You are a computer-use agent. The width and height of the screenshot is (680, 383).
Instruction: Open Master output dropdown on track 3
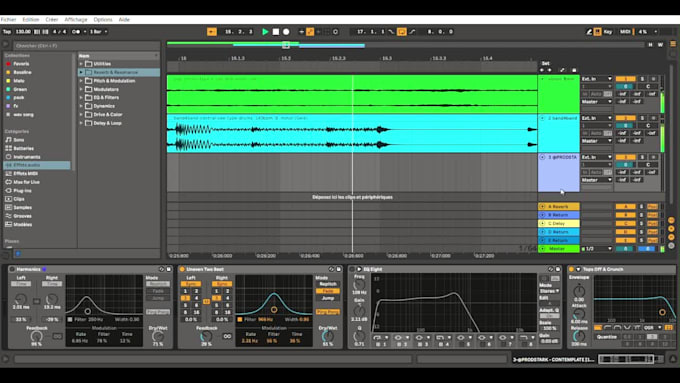pyautogui.click(x=597, y=180)
